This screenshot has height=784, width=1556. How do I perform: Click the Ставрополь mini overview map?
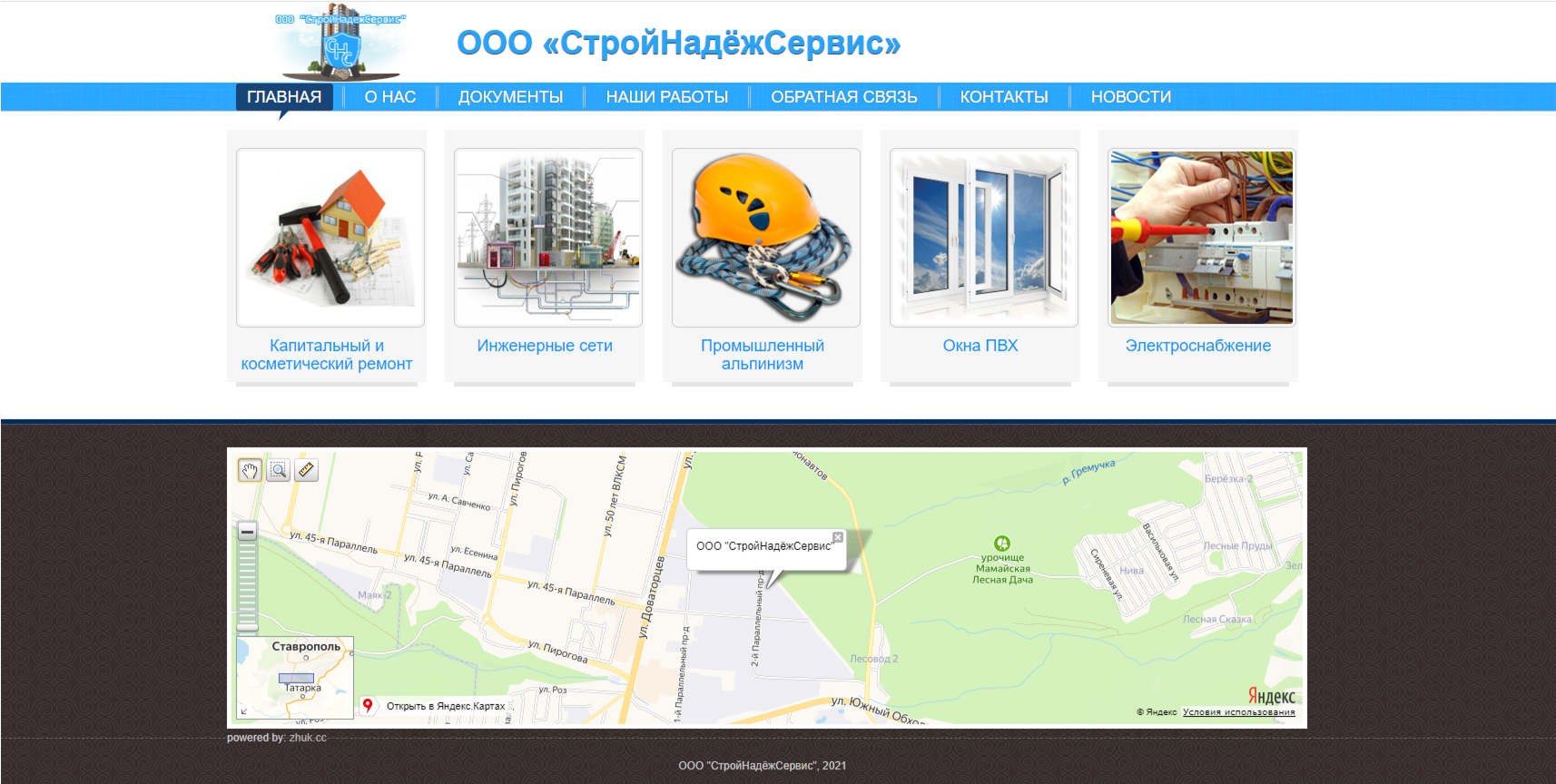(295, 678)
